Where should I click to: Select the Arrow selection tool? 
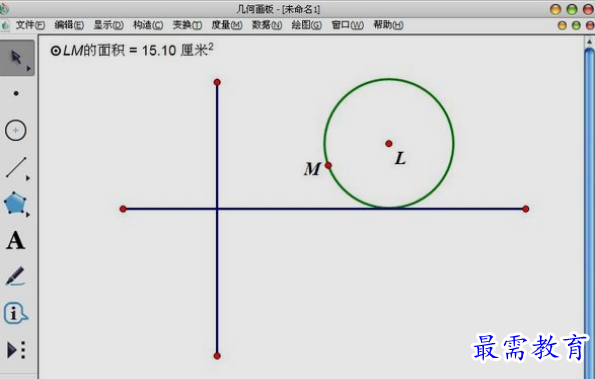click(16, 58)
